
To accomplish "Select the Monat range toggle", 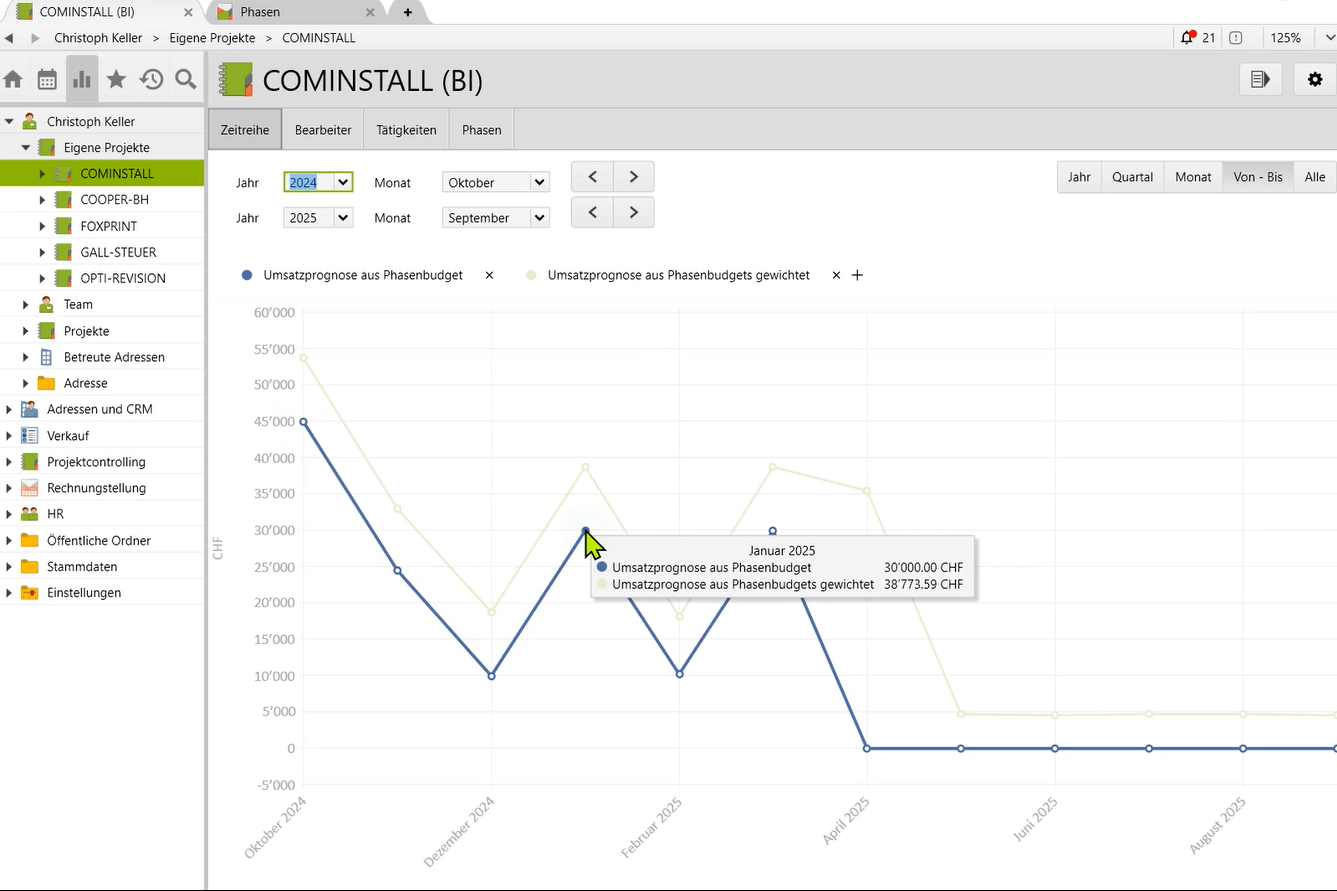I will click(1193, 177).
